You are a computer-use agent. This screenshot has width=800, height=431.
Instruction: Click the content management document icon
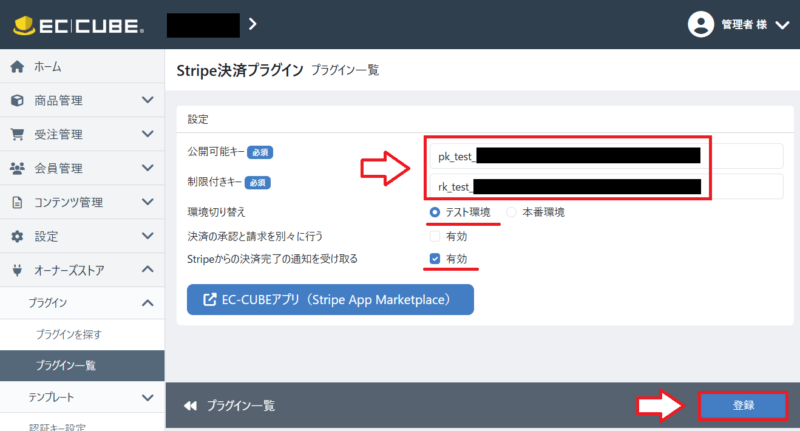(x=17, y=202)
